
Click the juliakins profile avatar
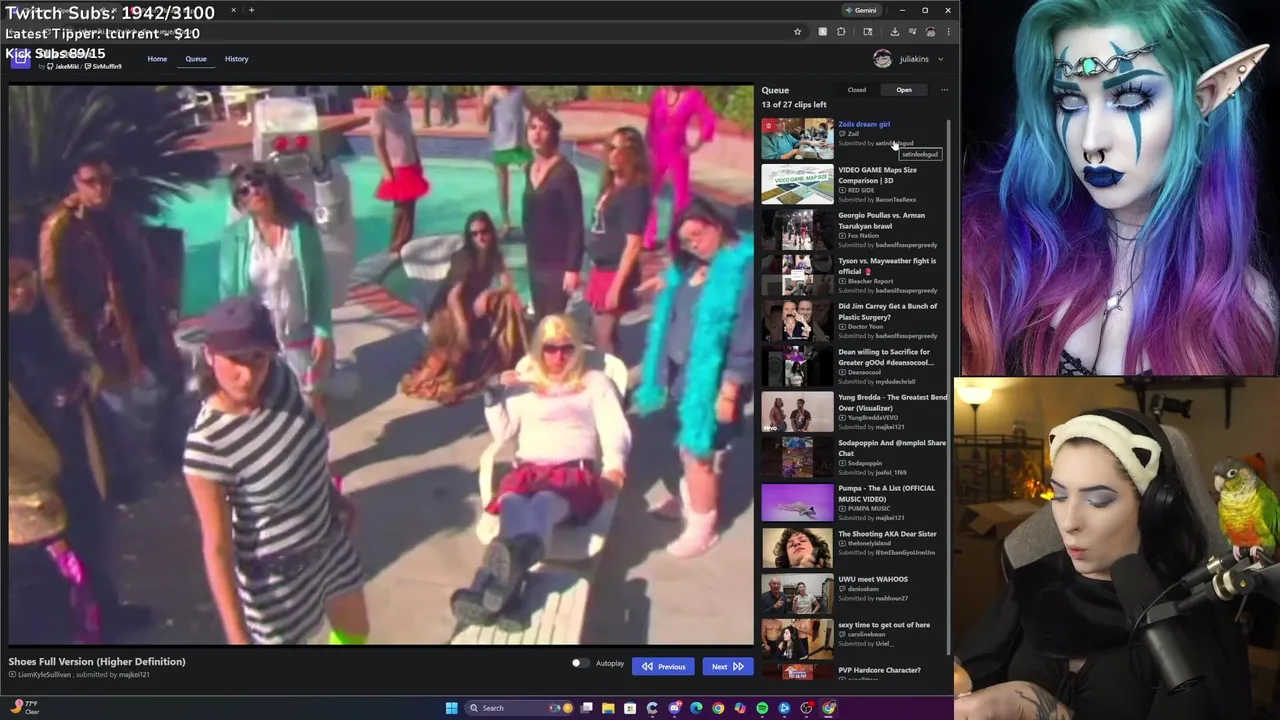tap(882, 59)
